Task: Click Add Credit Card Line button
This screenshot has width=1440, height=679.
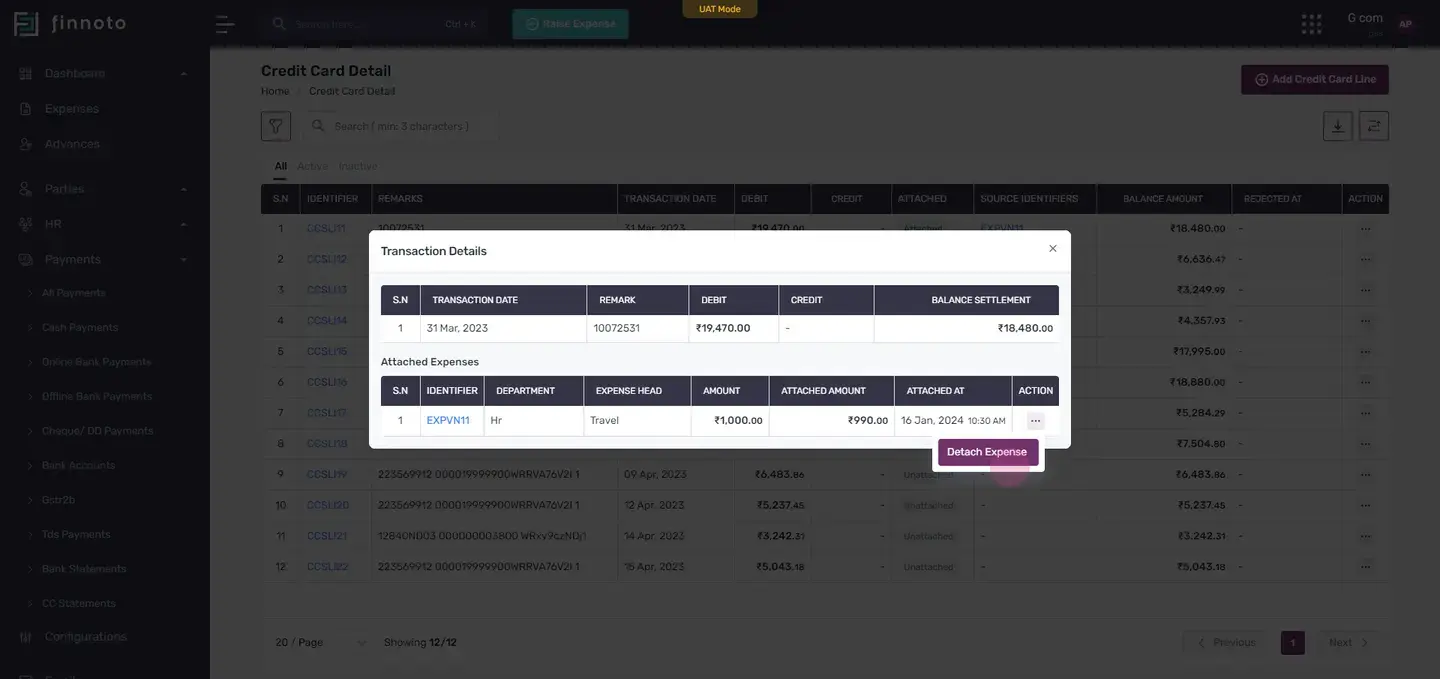Action: pyautogui.click(x=1315, y=79)
